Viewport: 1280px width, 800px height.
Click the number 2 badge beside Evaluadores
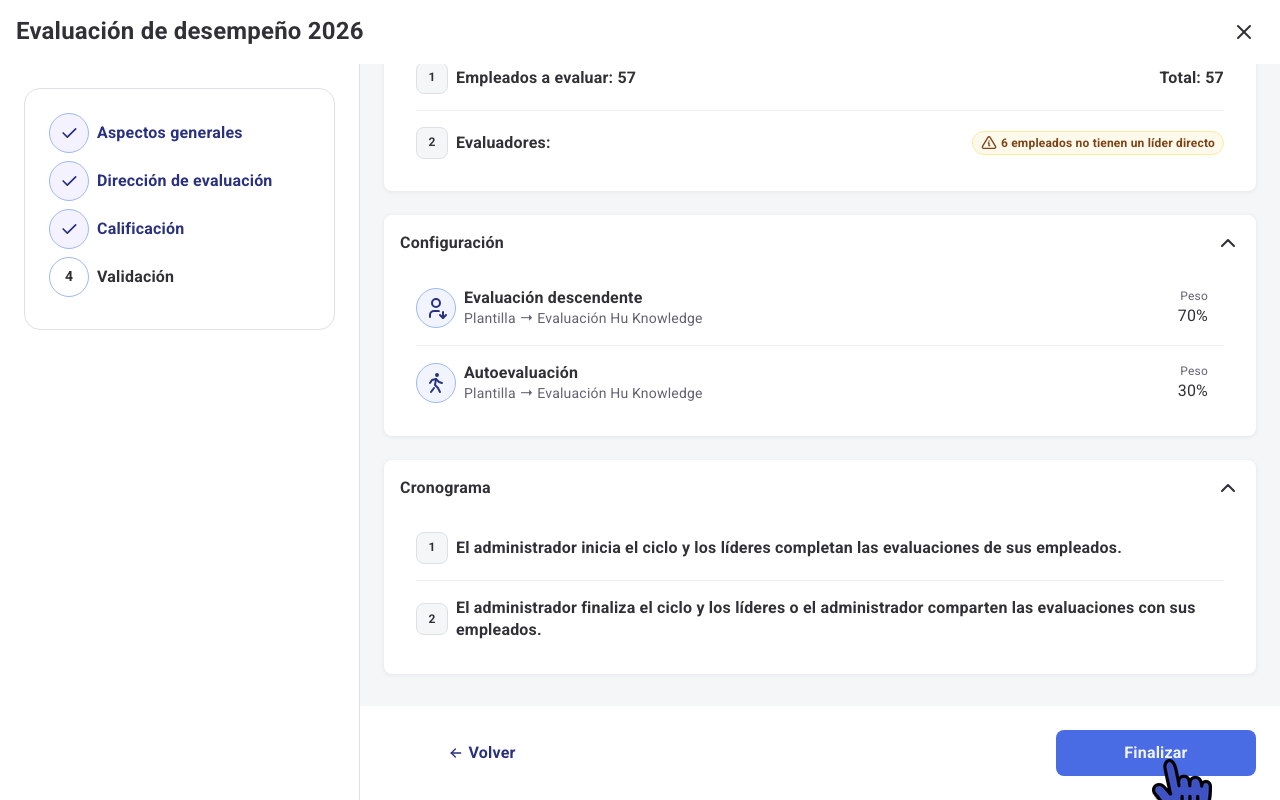click(432, 143)
